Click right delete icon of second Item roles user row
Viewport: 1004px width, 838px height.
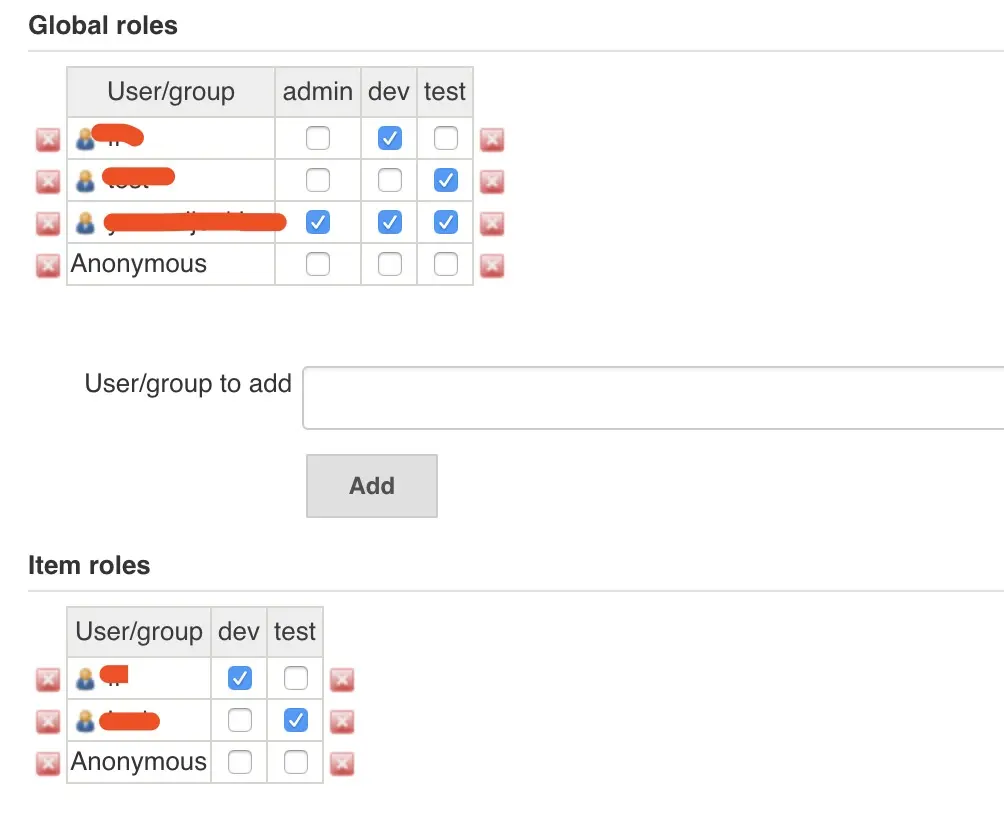342,721
